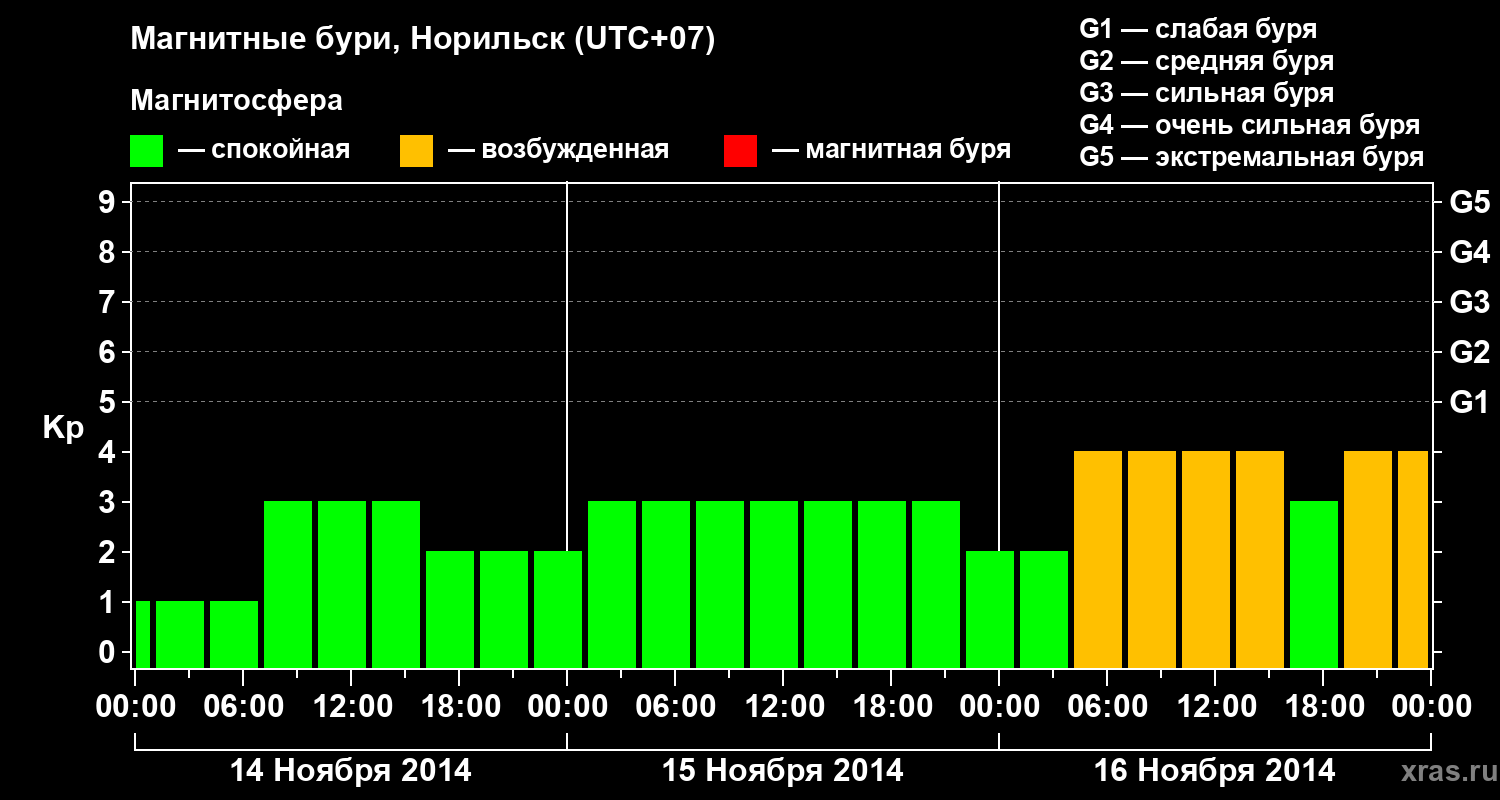Viewport: 1500px width, 800px height.
Task: Click the right-axis G5 label
Action: (1469, 202)
